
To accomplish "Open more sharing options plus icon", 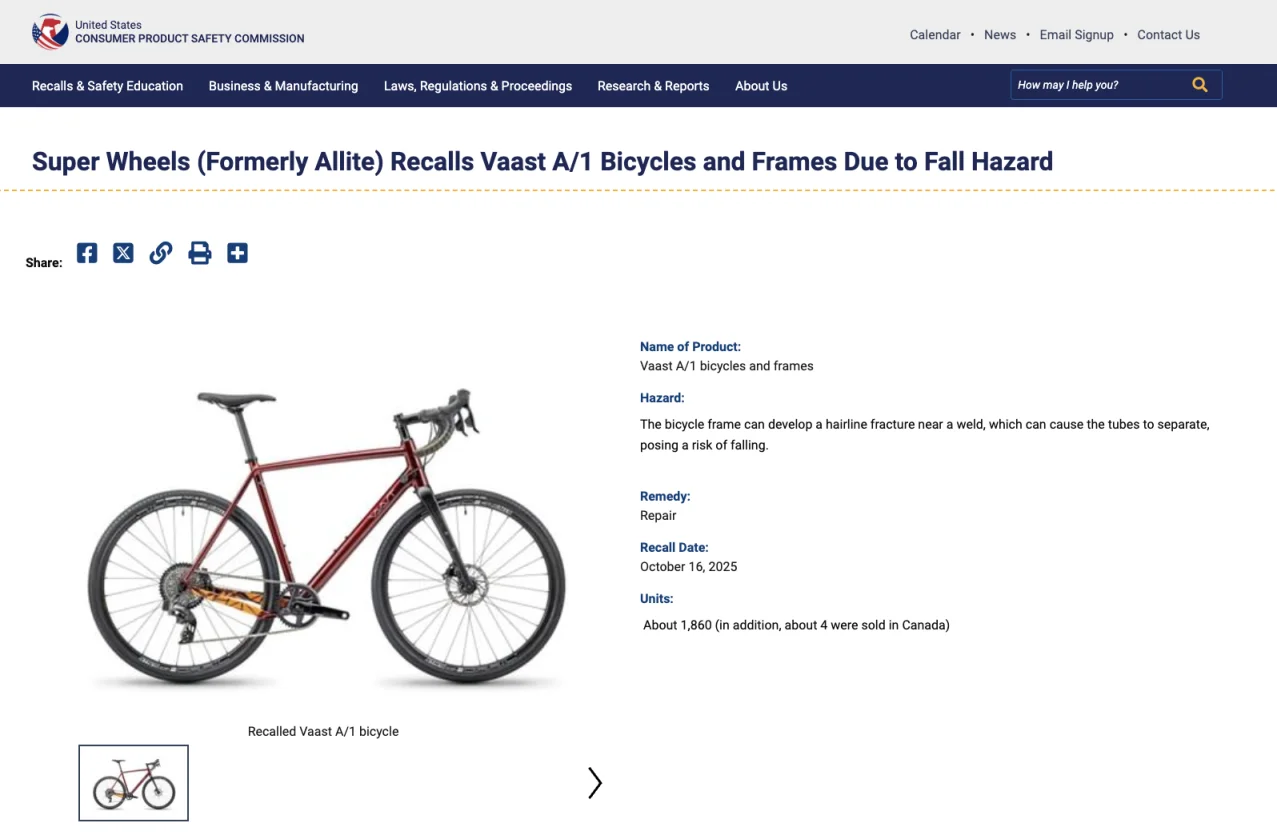I will tap(237, 253).
